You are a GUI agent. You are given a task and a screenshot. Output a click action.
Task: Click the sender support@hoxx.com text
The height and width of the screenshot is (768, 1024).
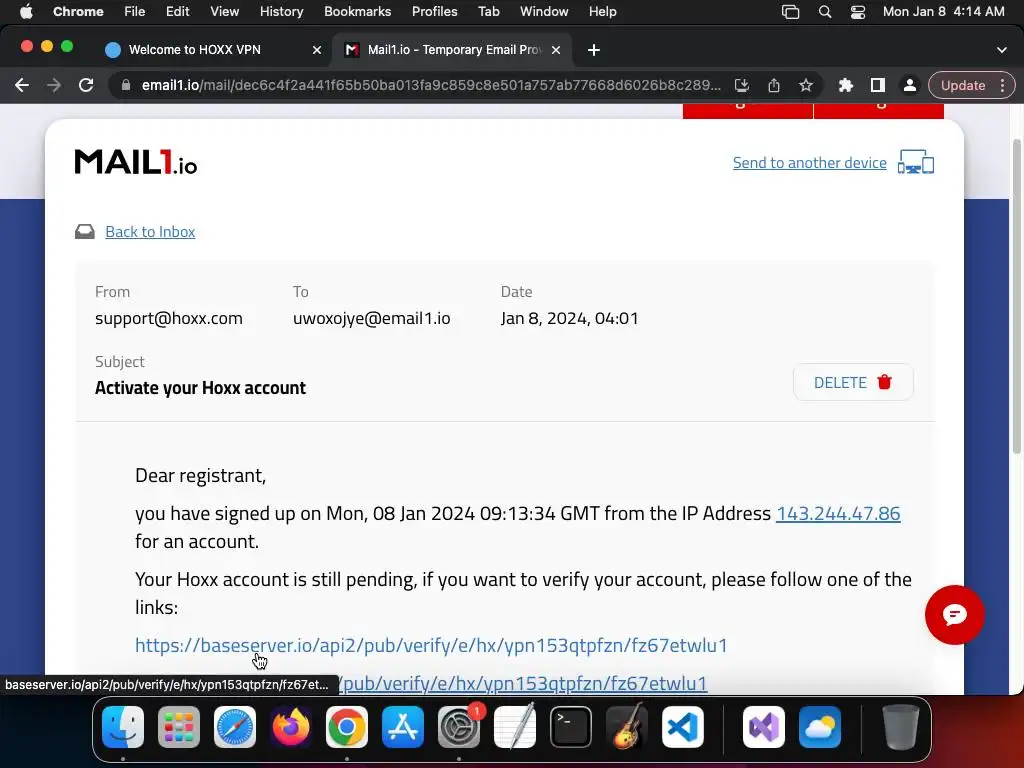click(168, 318)
